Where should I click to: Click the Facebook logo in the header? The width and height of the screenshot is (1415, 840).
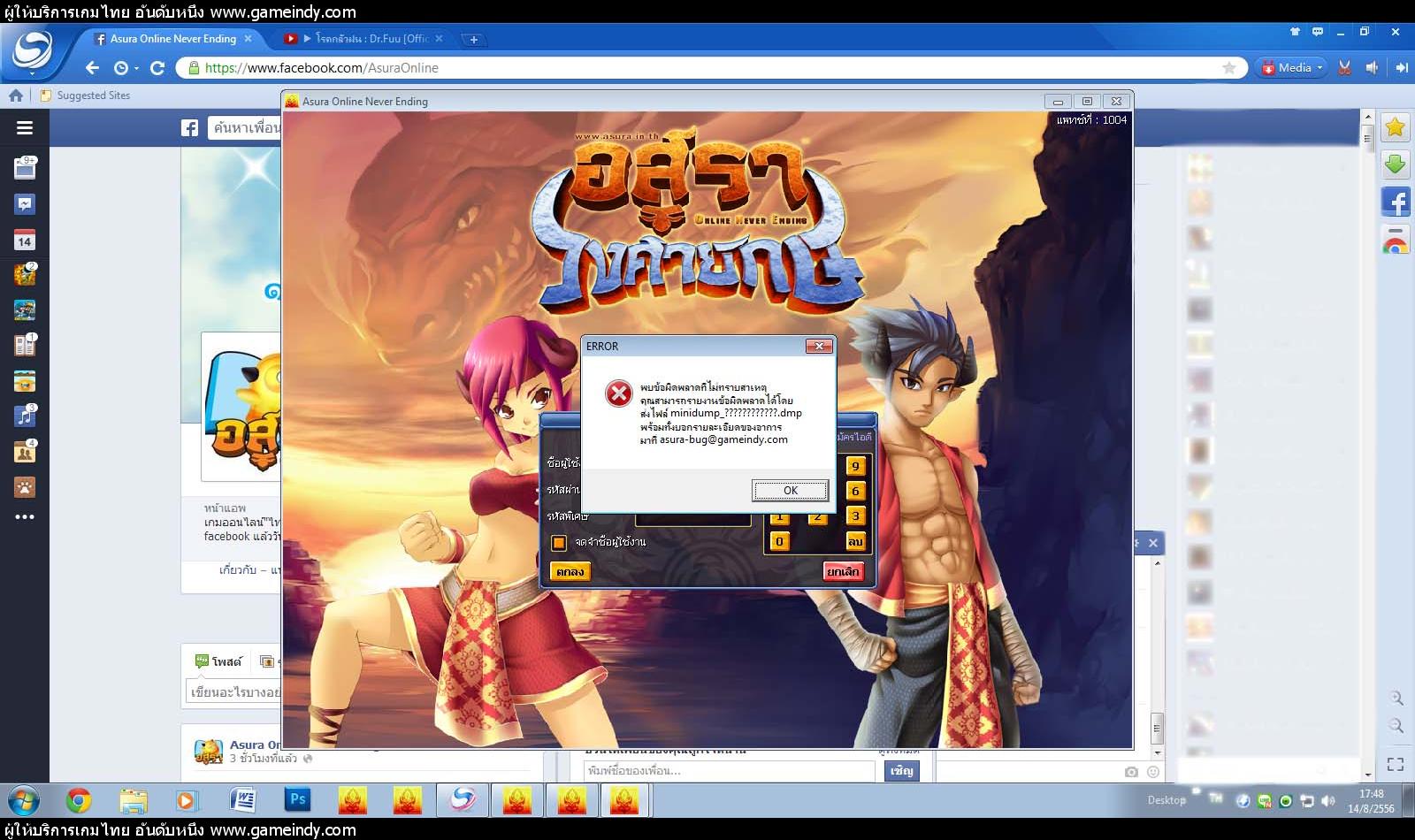(189, 128)
